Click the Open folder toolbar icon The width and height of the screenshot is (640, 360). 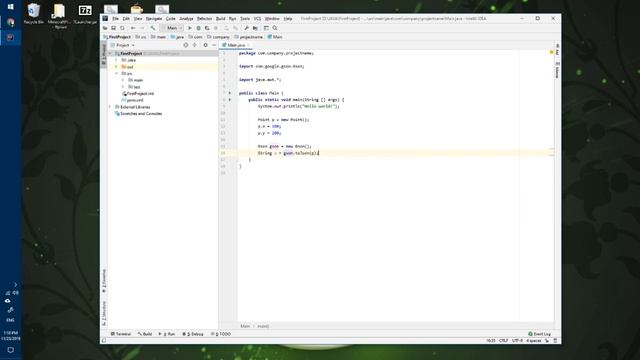(105, 28)
